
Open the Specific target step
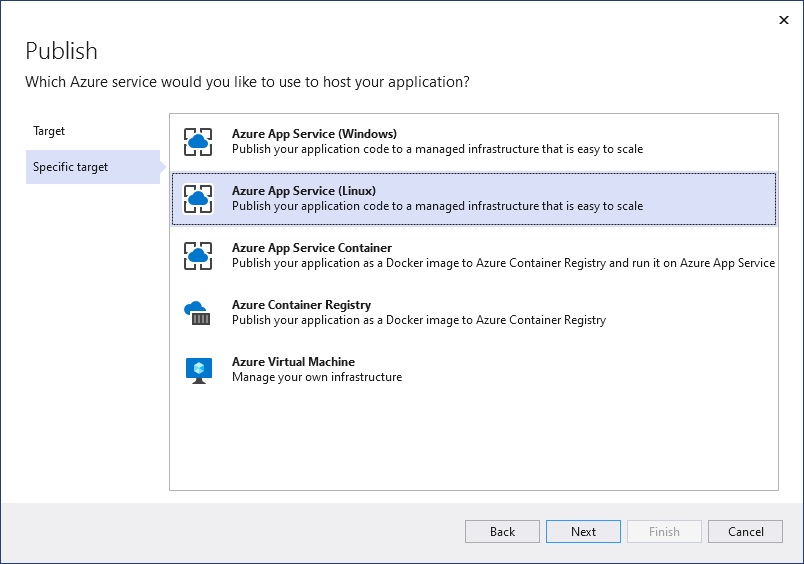click(93, 167)
